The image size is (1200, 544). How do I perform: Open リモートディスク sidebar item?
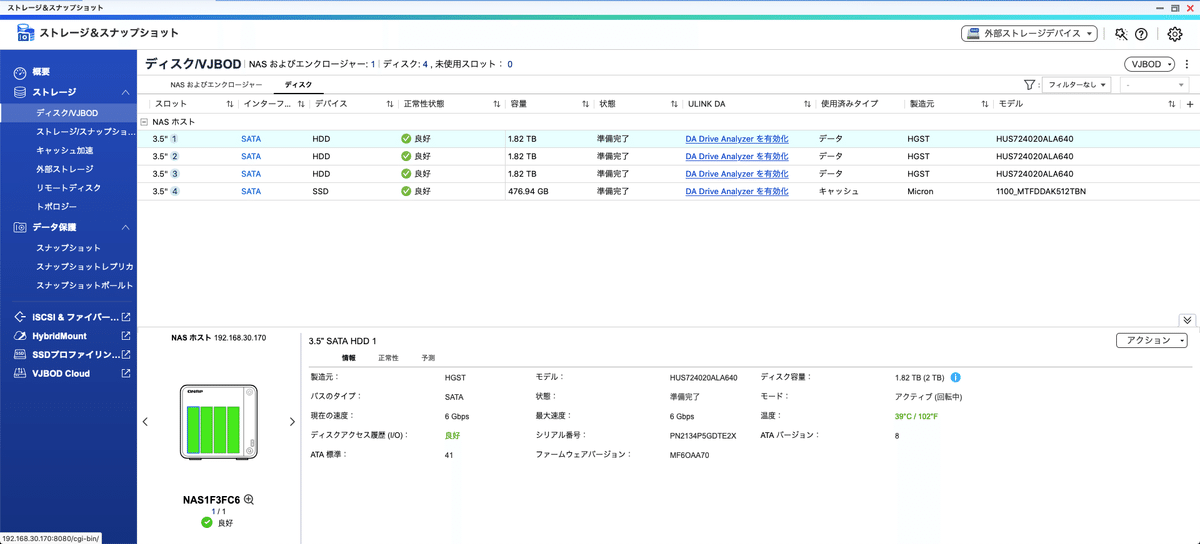point(68,188)
